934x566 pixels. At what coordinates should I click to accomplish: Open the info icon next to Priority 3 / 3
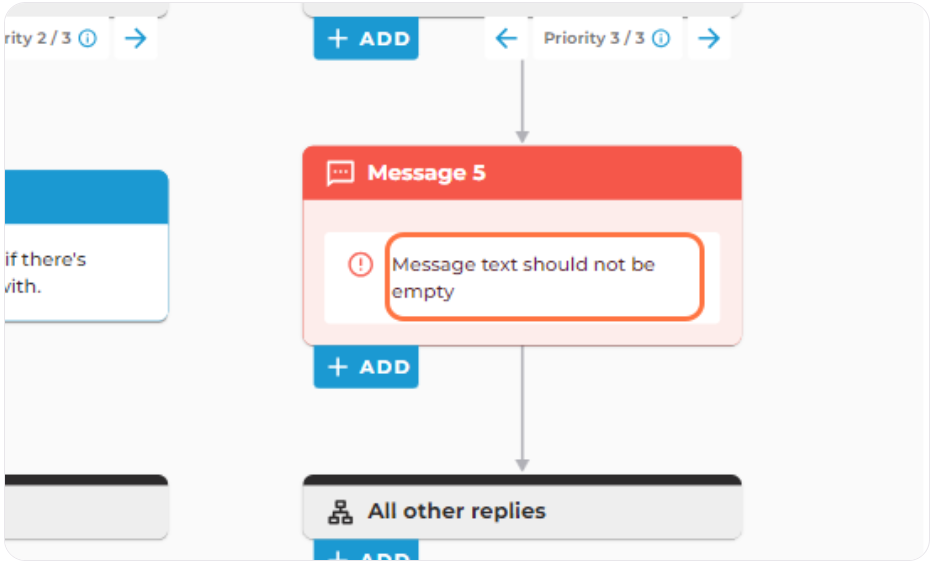click(661, 39)
